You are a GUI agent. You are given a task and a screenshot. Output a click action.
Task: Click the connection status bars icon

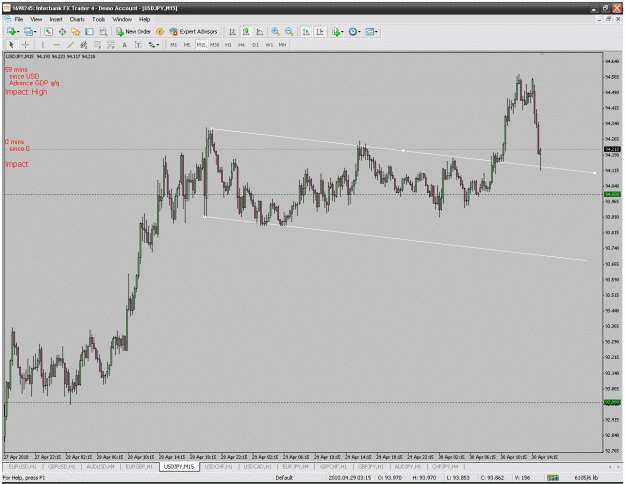tap(552, 478)
